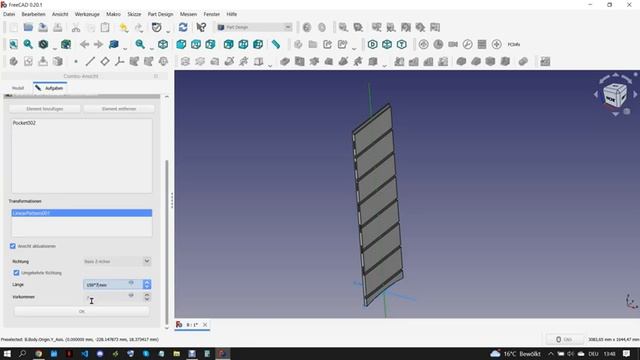Click the Local coordinate system icon

120,61
